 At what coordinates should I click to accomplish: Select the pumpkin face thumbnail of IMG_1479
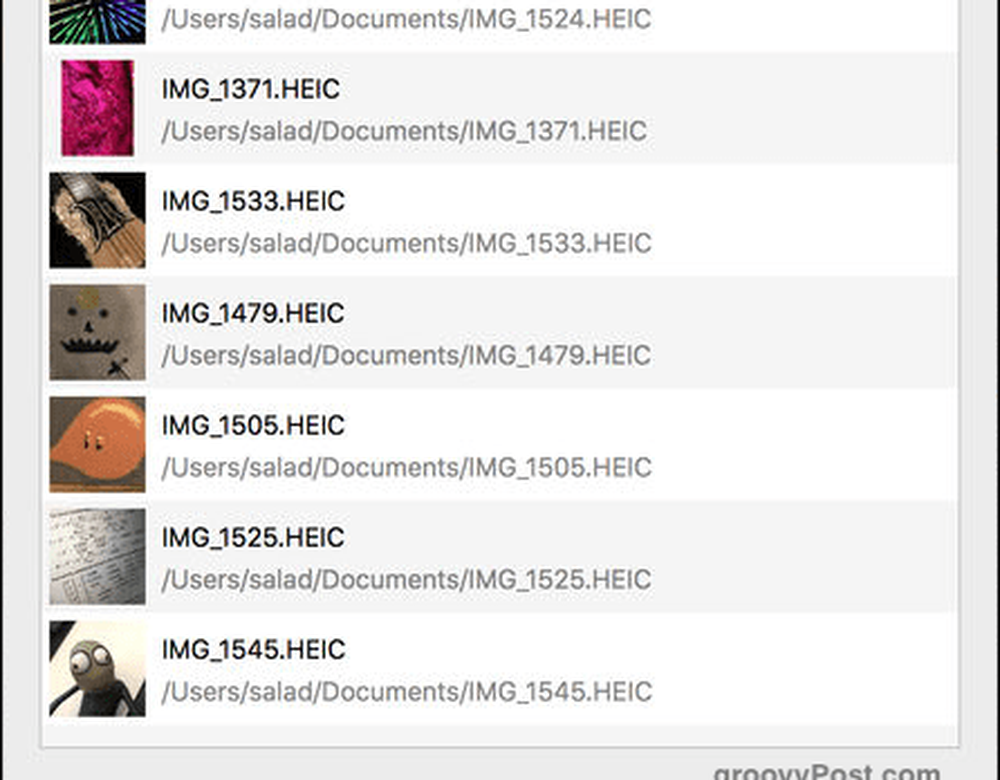point(97,332)
